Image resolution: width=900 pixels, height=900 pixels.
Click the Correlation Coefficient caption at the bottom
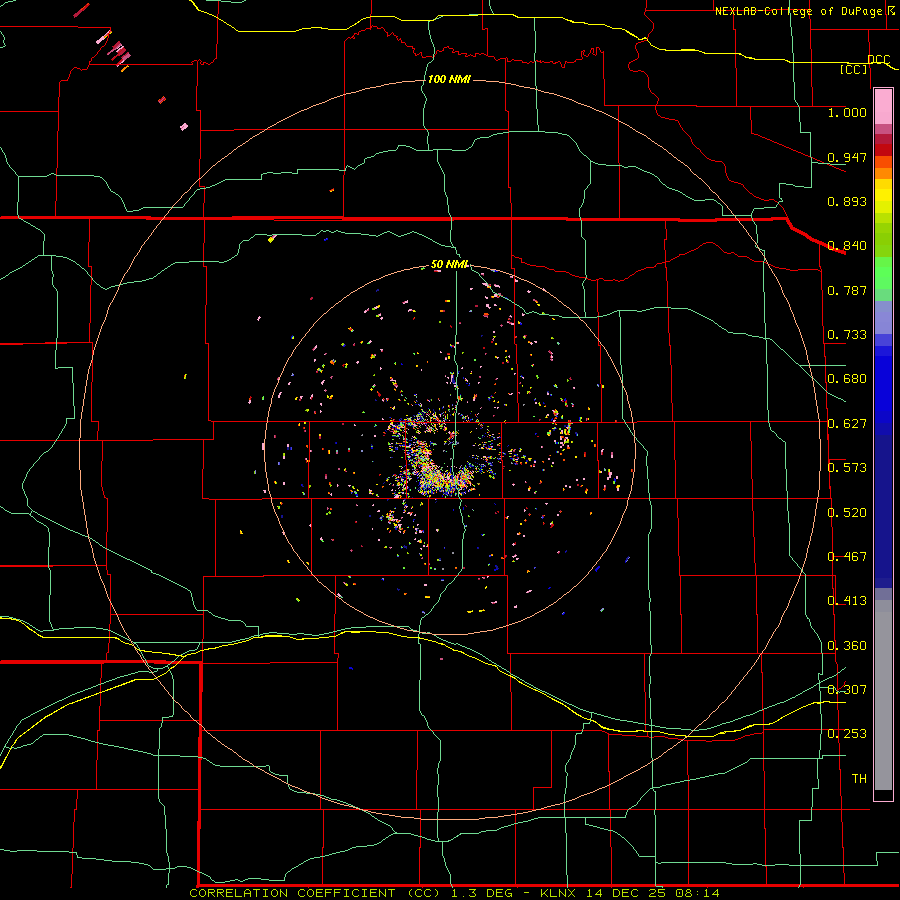click(454, 893)
